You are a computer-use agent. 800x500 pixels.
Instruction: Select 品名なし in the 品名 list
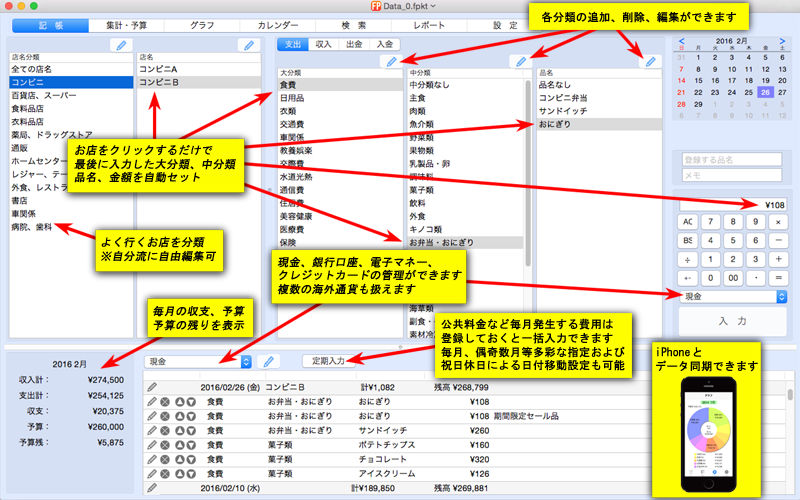point(599,85)
